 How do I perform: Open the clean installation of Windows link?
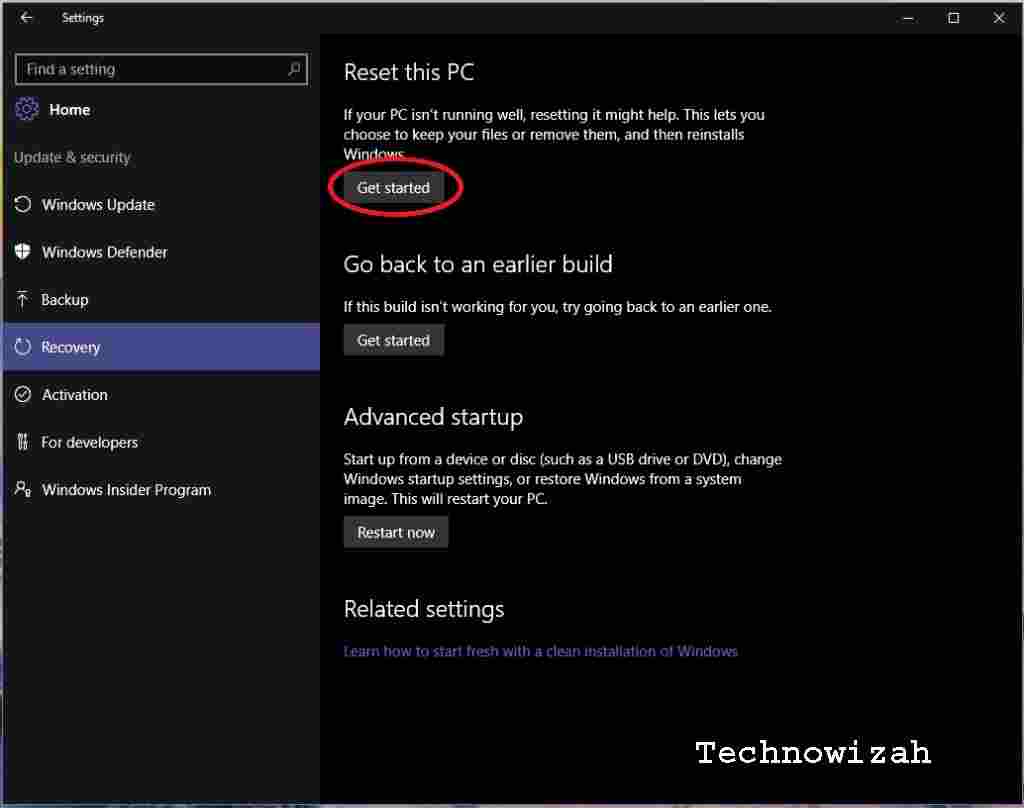coord(540,651)
